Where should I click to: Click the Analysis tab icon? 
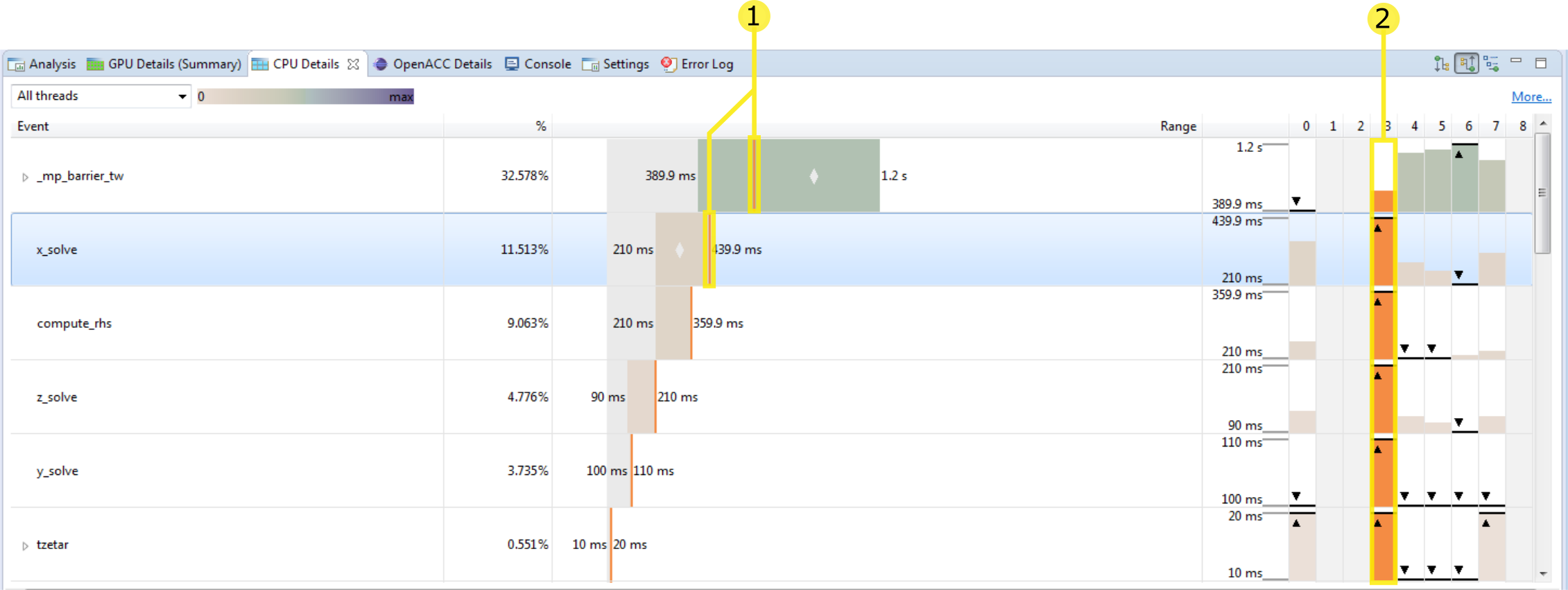(16, 64)
